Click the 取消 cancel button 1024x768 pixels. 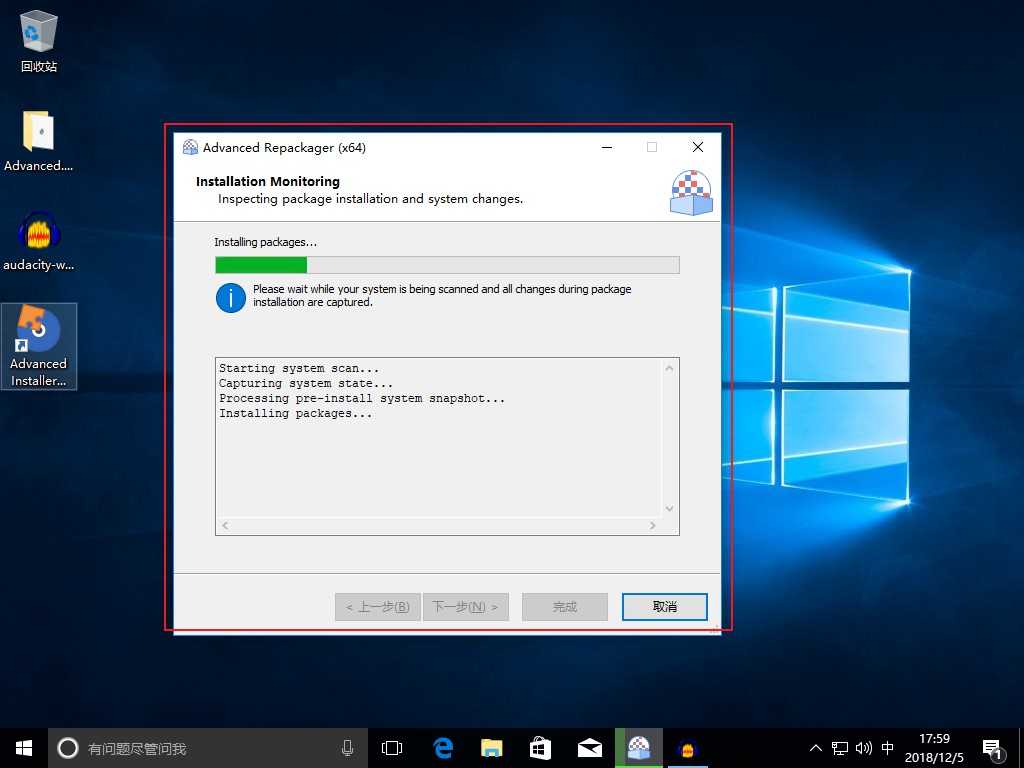[665, 607]
